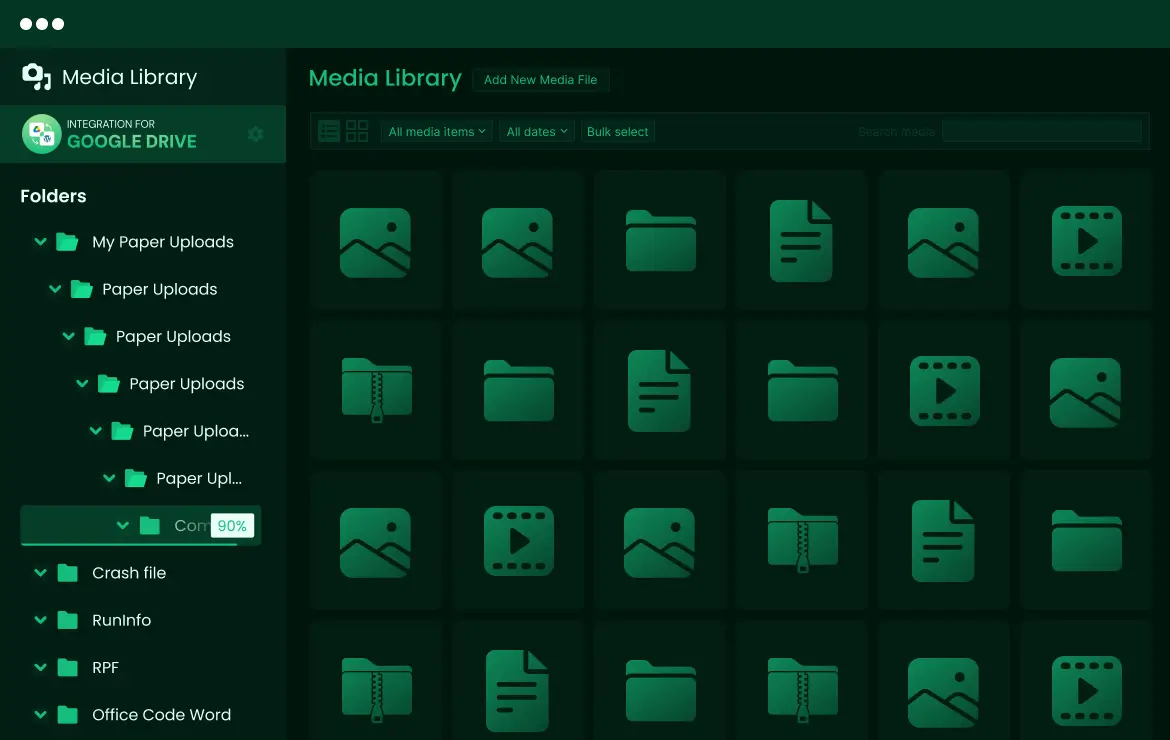
Task: Open the image thumbnail in second grid row
Action: click(1086, 392)
